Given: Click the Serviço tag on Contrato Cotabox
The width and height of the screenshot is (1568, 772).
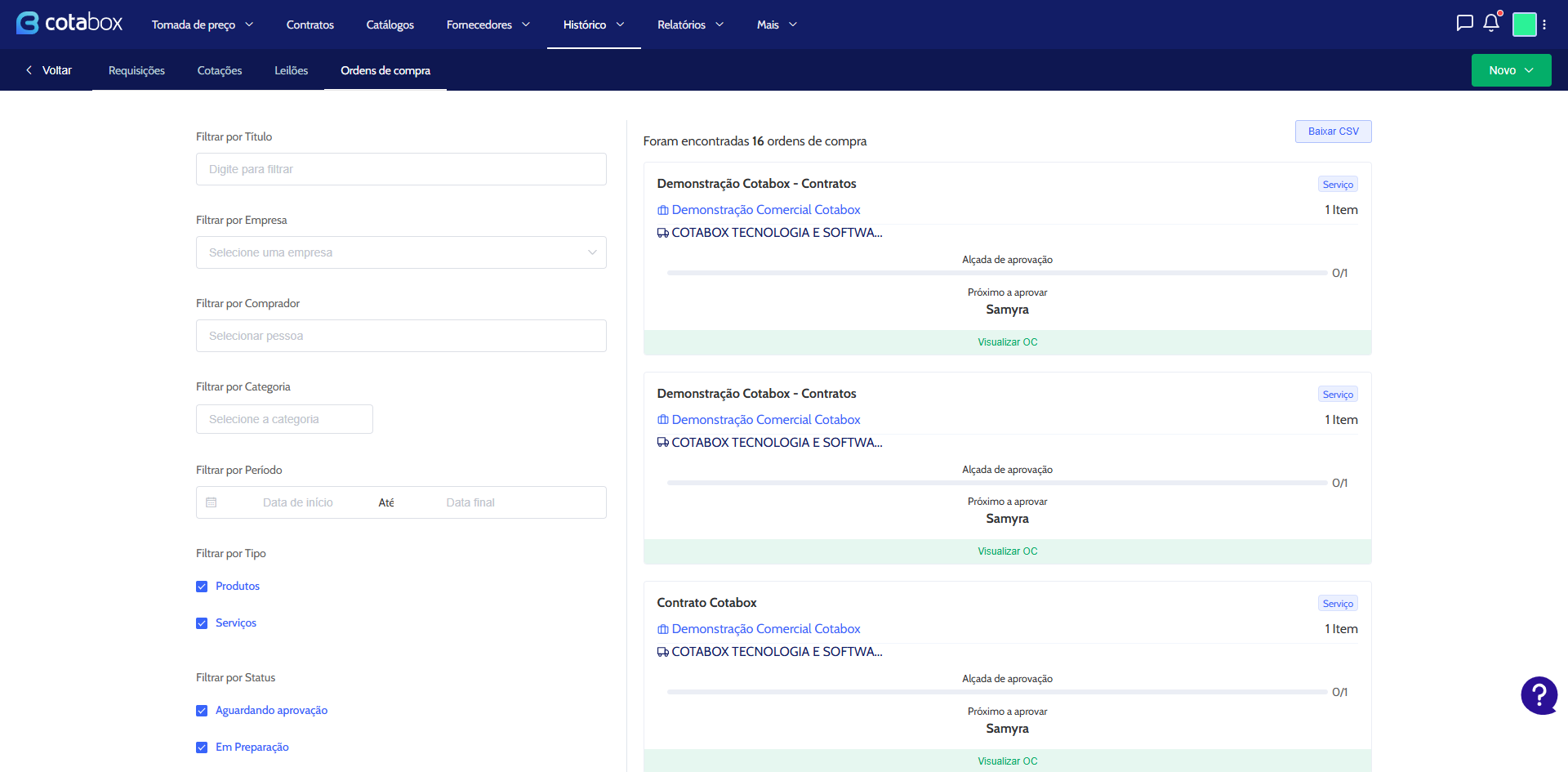Looking at the screenshot, I should pyautogui.click(x=1338, y=604).
